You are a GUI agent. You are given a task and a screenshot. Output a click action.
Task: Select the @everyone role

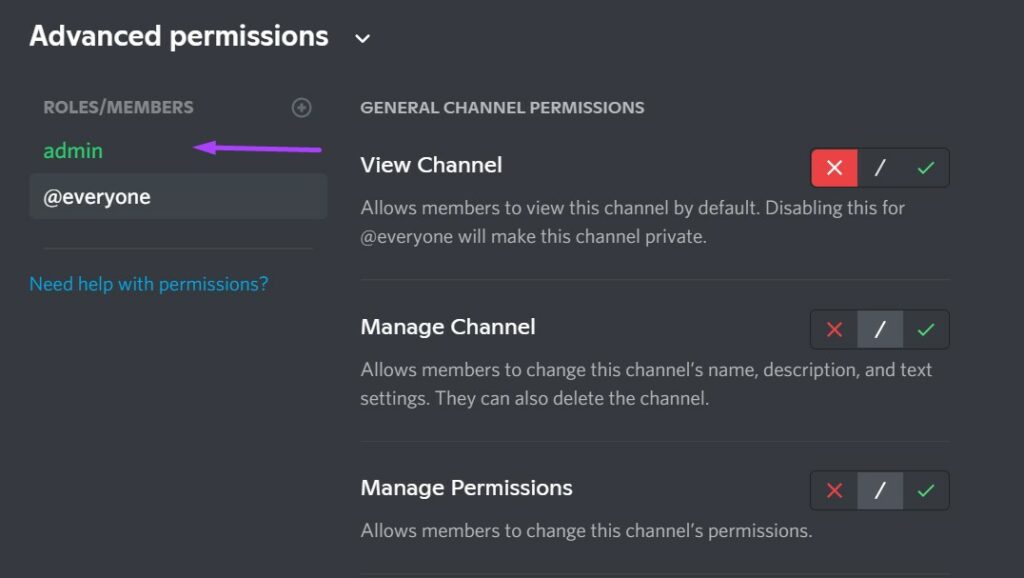pyautogui.click(x=97, y=197)
